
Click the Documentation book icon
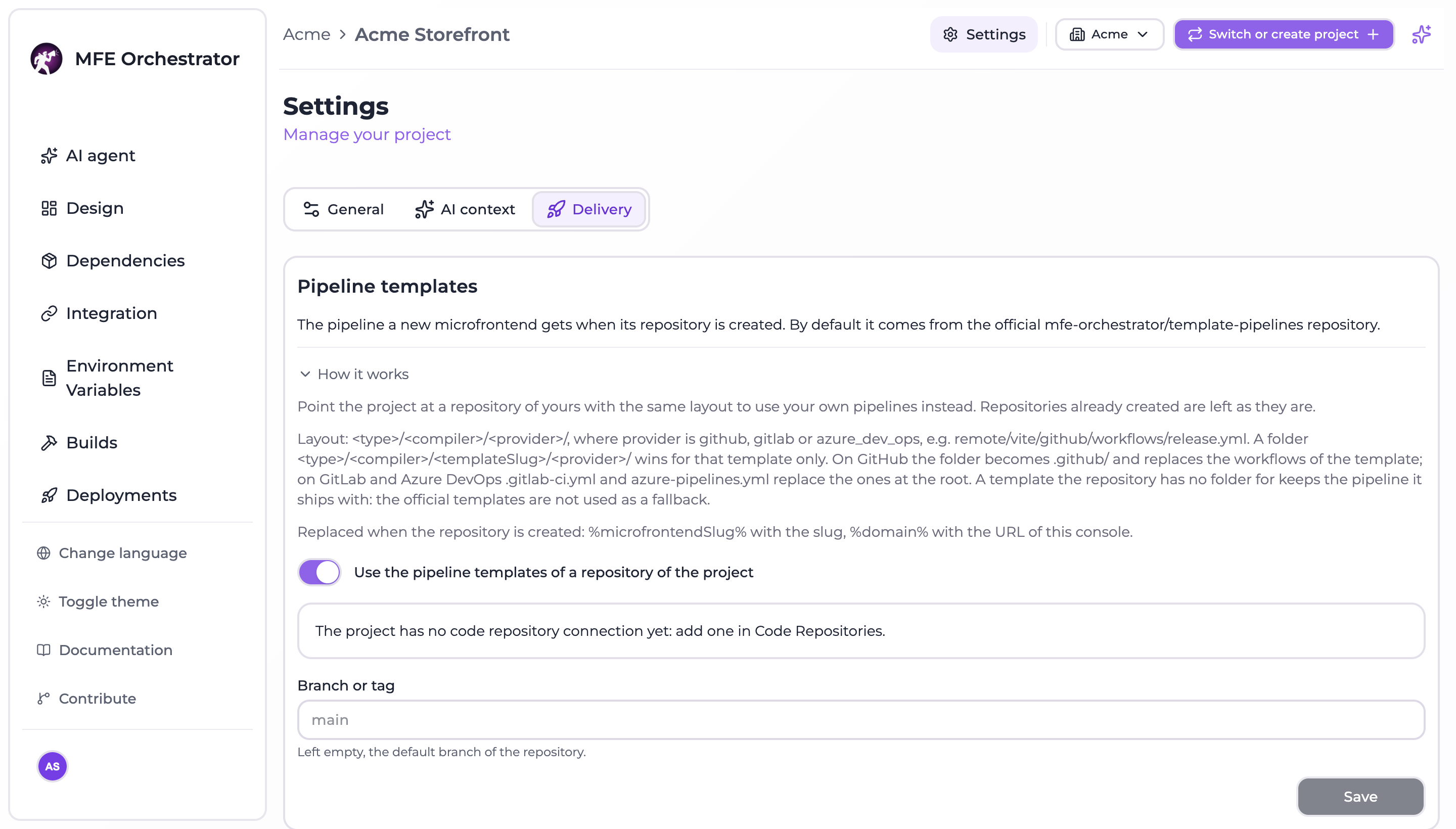[44, 650]
